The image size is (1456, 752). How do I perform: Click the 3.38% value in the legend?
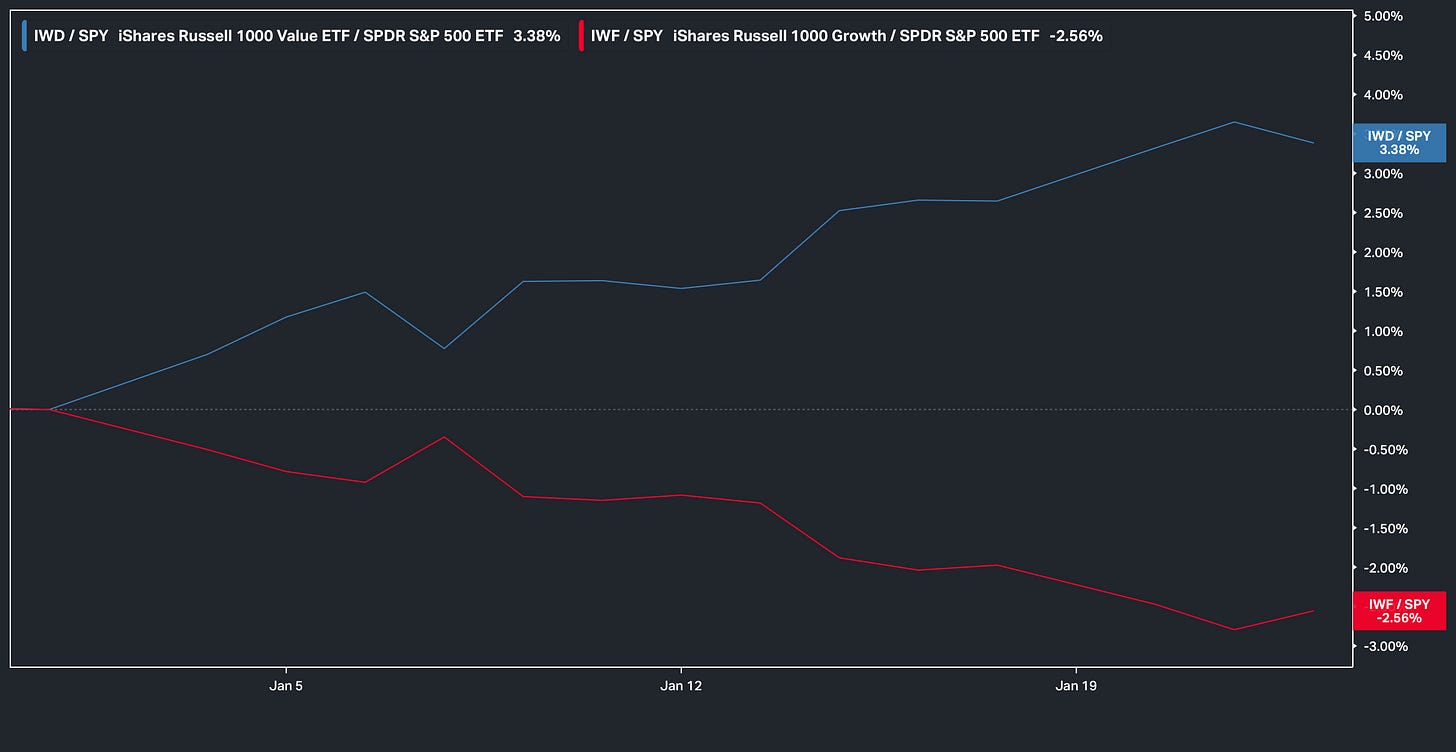pyautogui.click(x=536, y=36)
